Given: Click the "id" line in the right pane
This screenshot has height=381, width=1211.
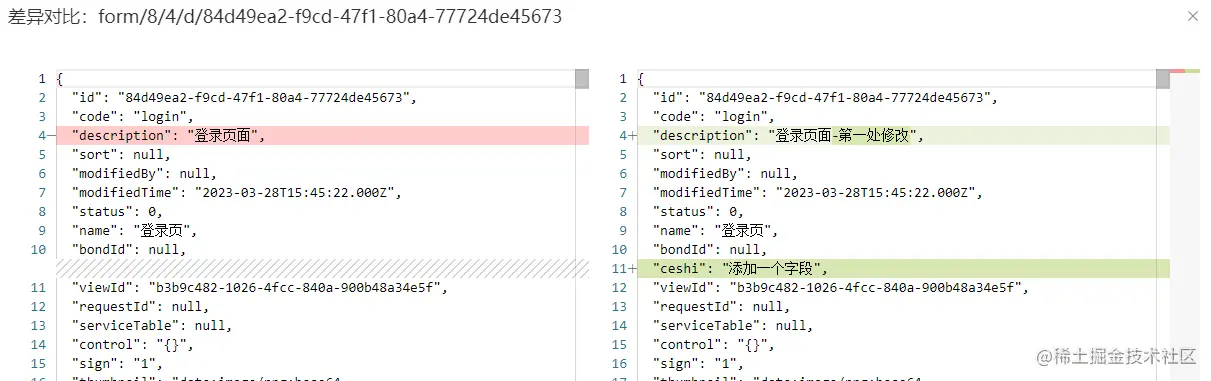Looking at the screenshot, I should click(825, 97).
